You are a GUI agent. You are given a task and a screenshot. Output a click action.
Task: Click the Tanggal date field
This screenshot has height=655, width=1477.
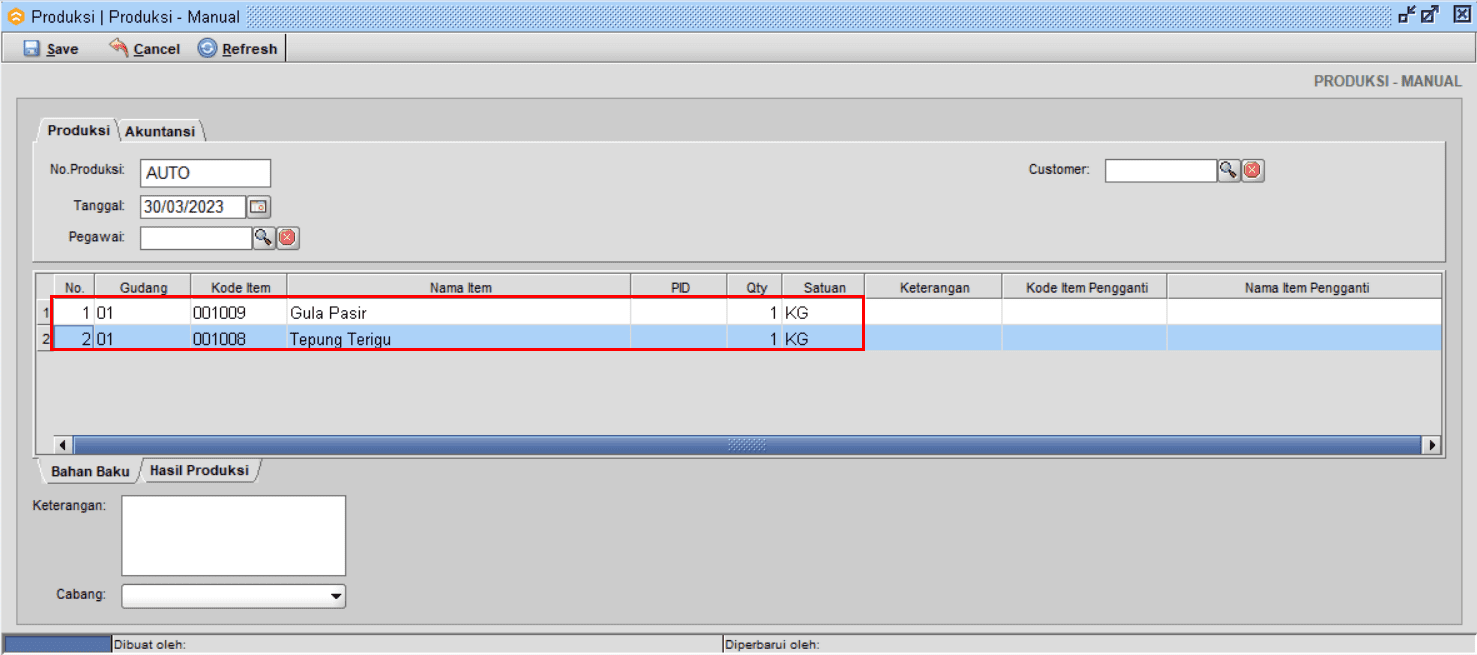pos(193,207)
